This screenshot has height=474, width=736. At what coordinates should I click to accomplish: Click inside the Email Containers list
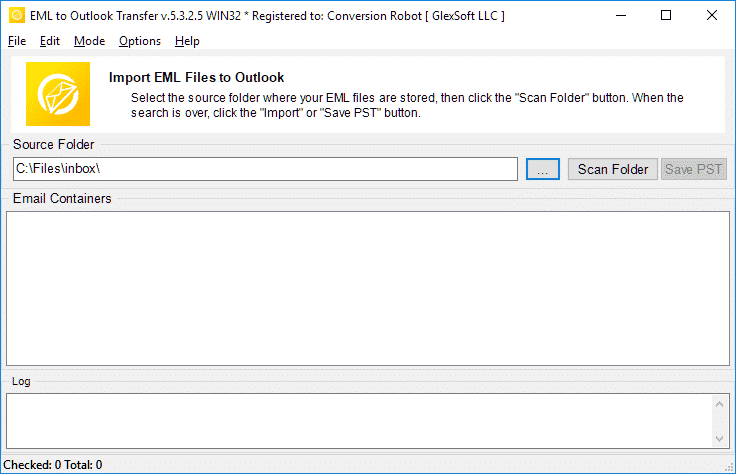(368, 288)
